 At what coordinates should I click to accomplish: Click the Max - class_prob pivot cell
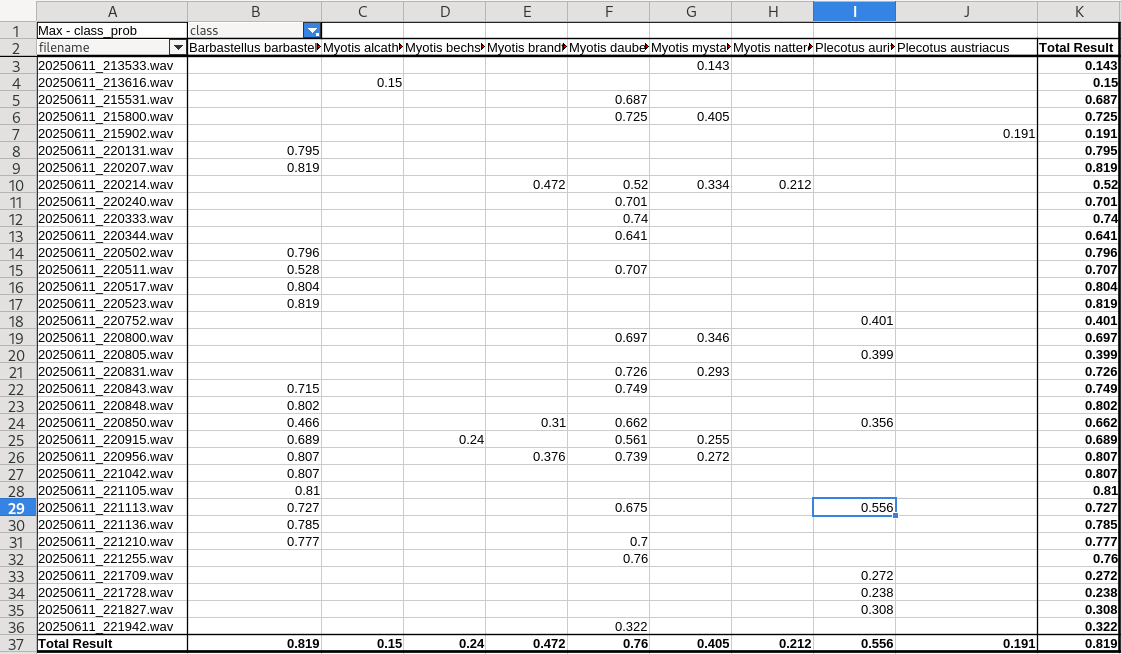tap(111, 31)
